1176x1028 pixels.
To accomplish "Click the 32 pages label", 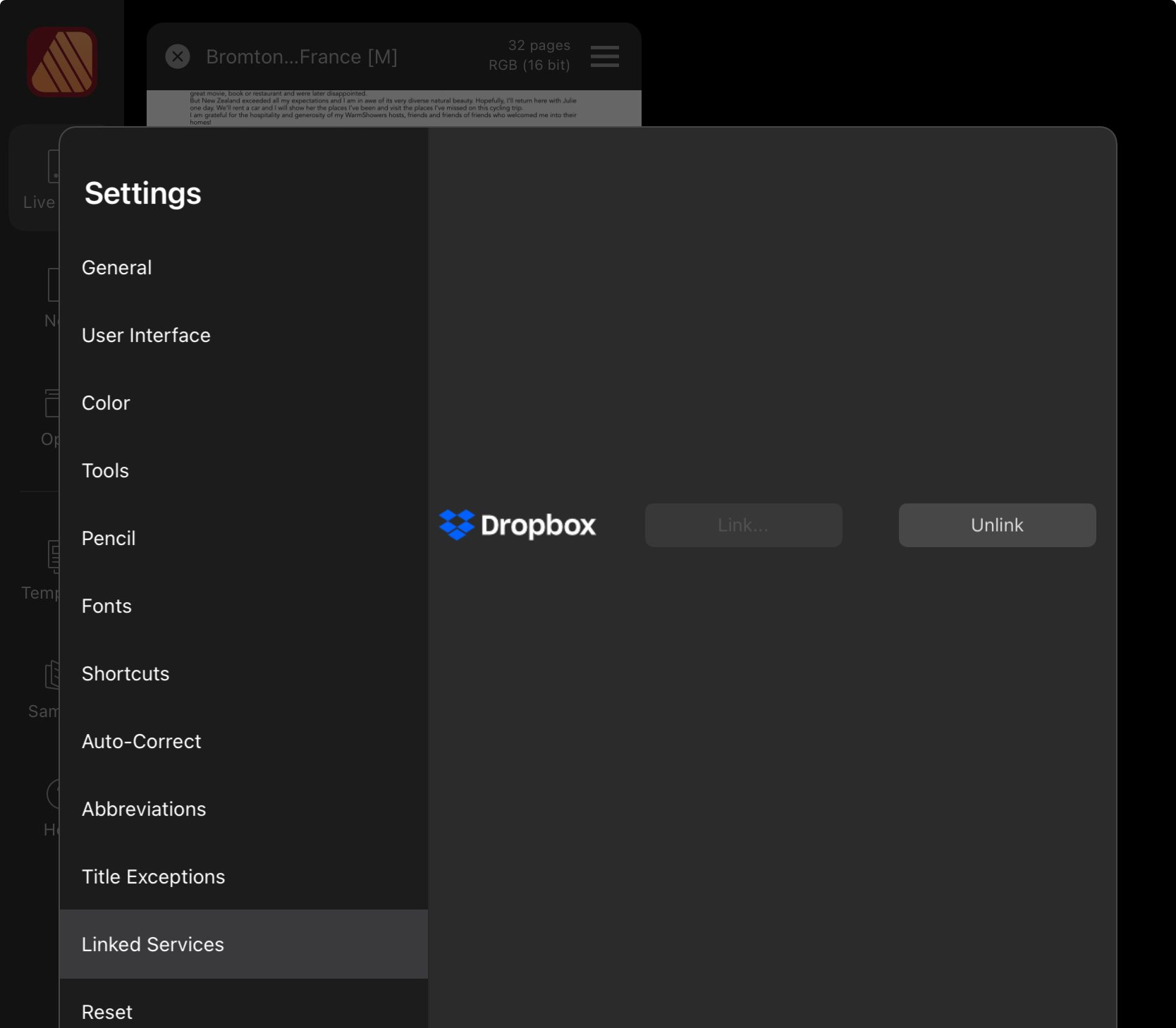I will click(x=539, y=45).
